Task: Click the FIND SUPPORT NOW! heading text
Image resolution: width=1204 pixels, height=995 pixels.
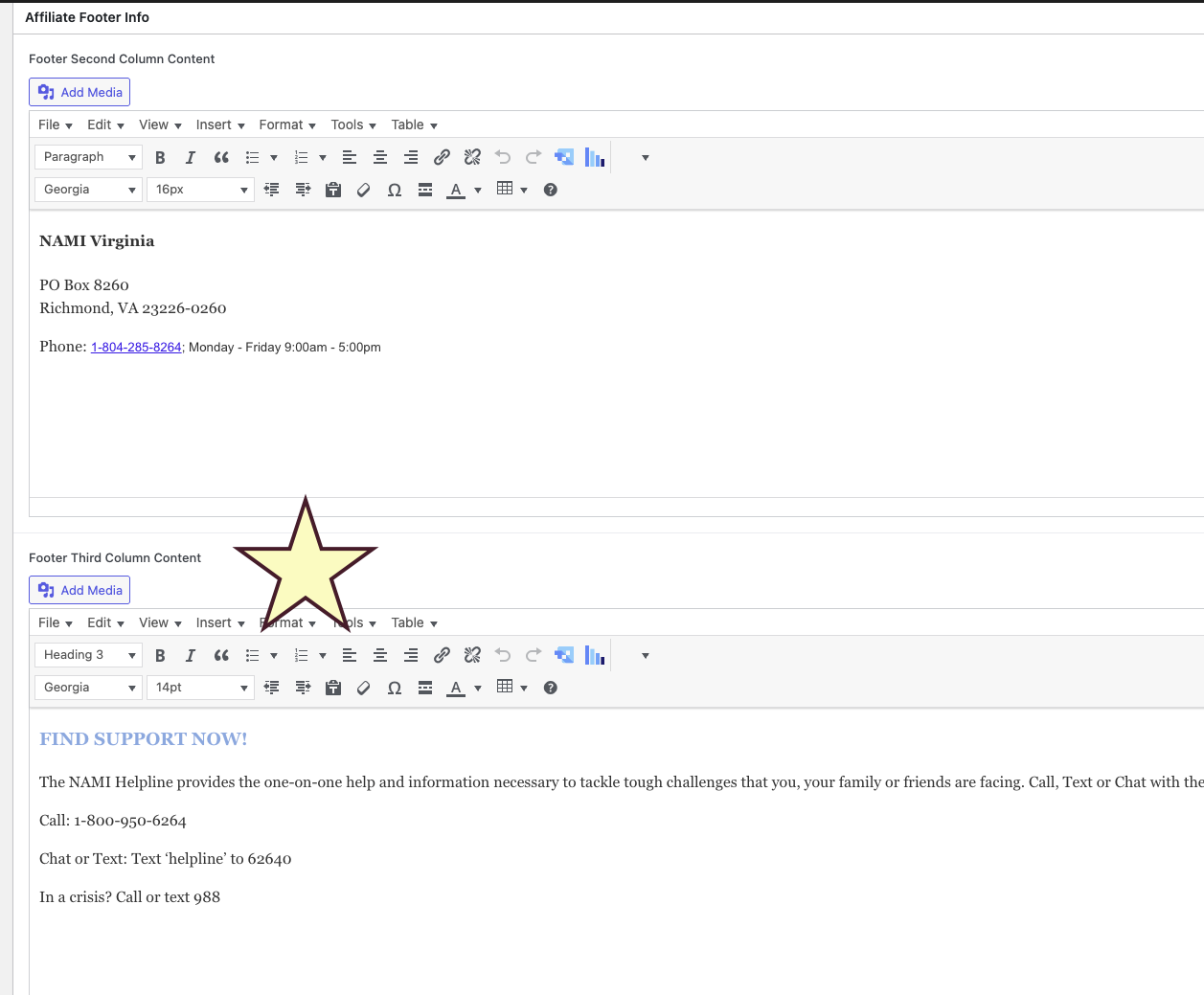Action: [144, 739]
